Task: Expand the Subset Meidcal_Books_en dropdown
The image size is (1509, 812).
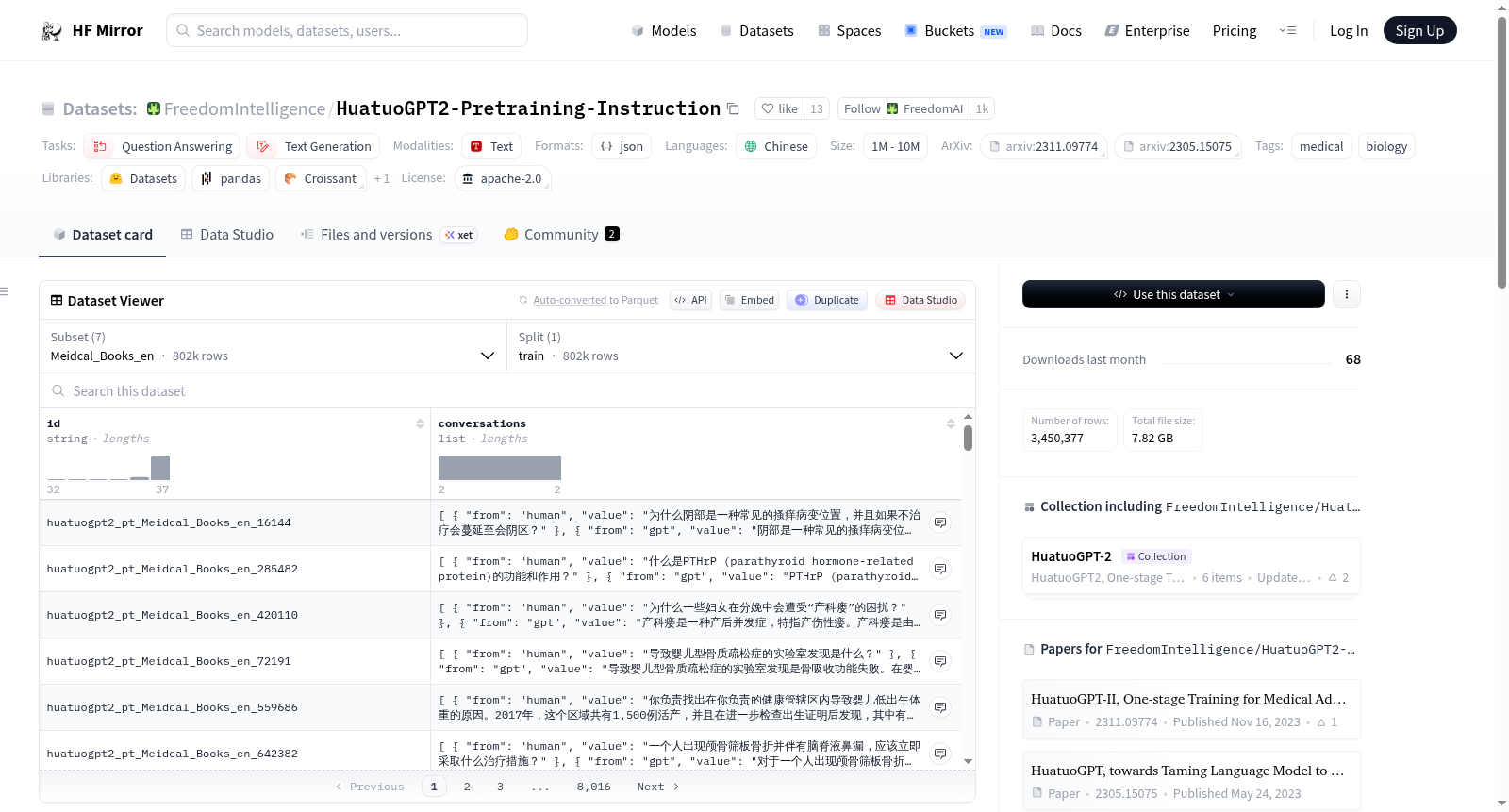Action: coord(274,347)
